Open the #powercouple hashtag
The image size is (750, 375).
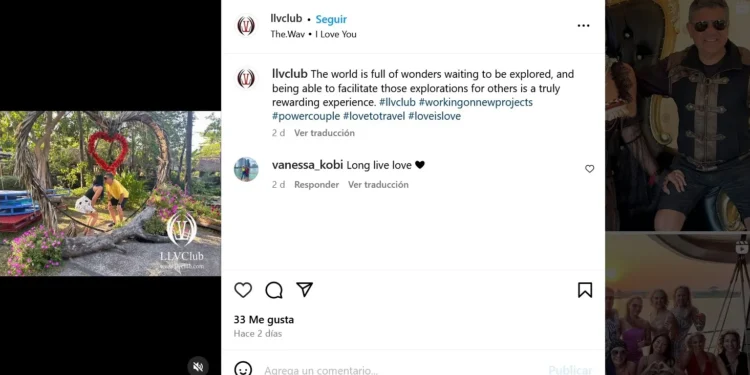coord(306,116)
